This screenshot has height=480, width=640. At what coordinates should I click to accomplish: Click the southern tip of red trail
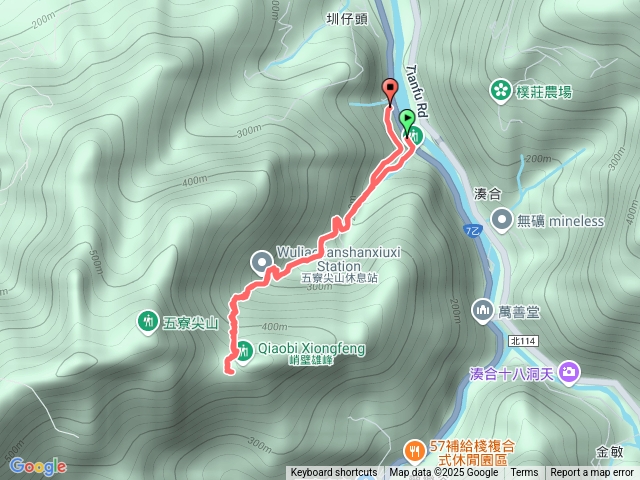[x=231, y=371]
